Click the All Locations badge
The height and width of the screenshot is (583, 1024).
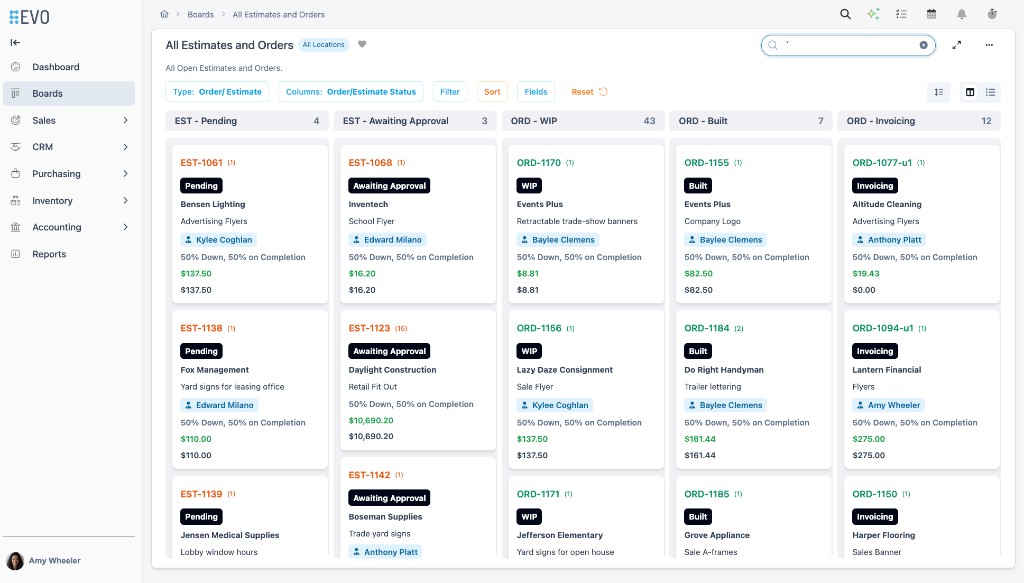323,44
